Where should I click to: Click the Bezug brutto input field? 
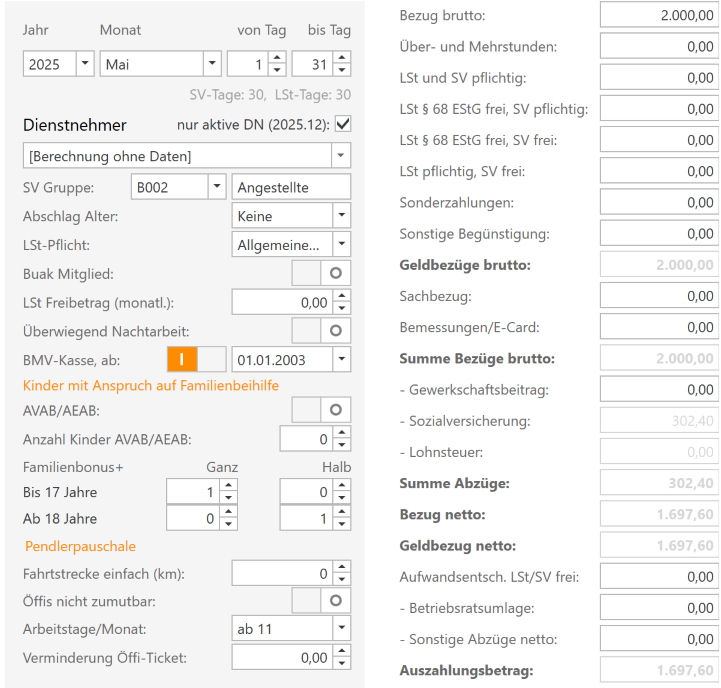[658, 15]
